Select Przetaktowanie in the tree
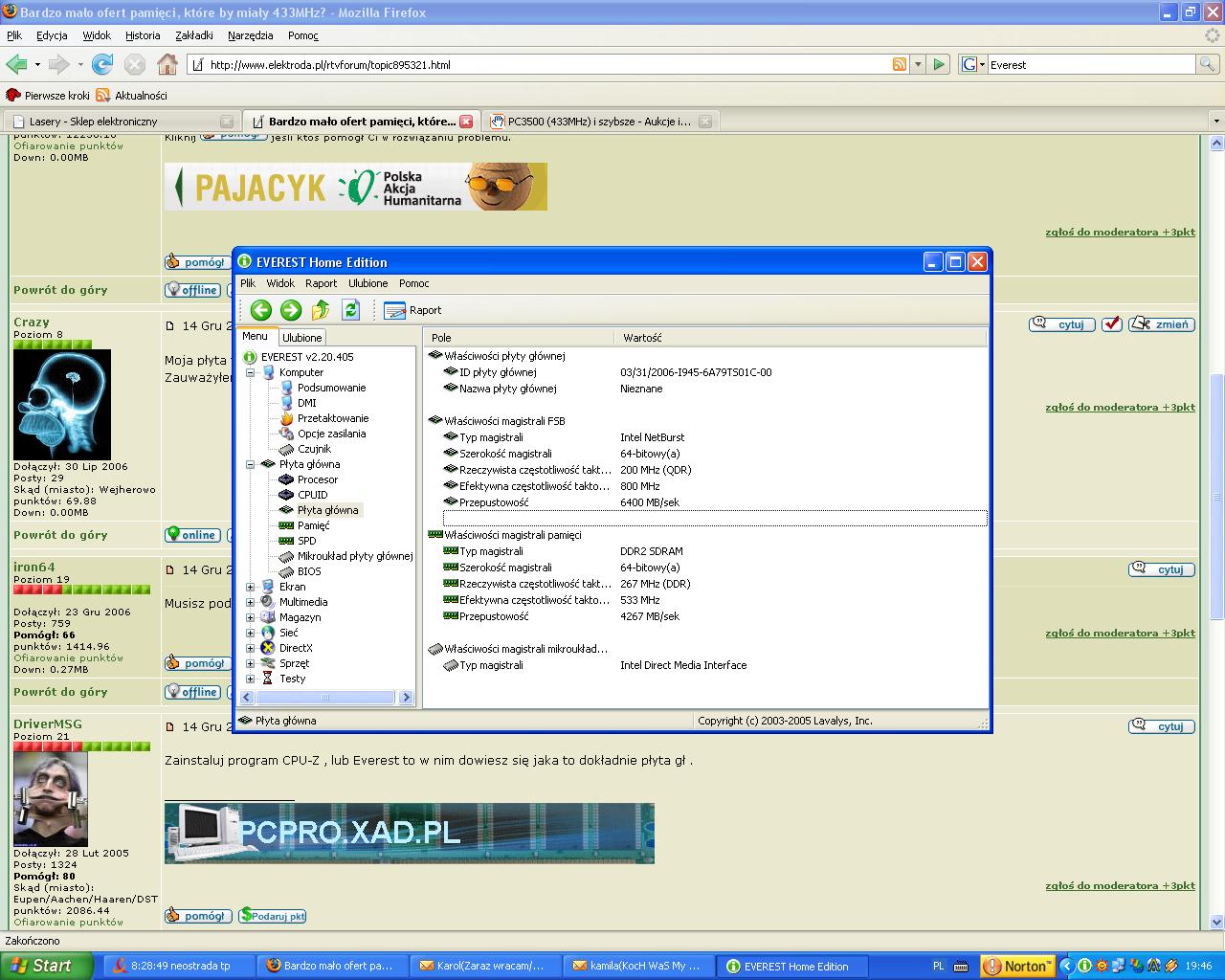 click(332, 418)
